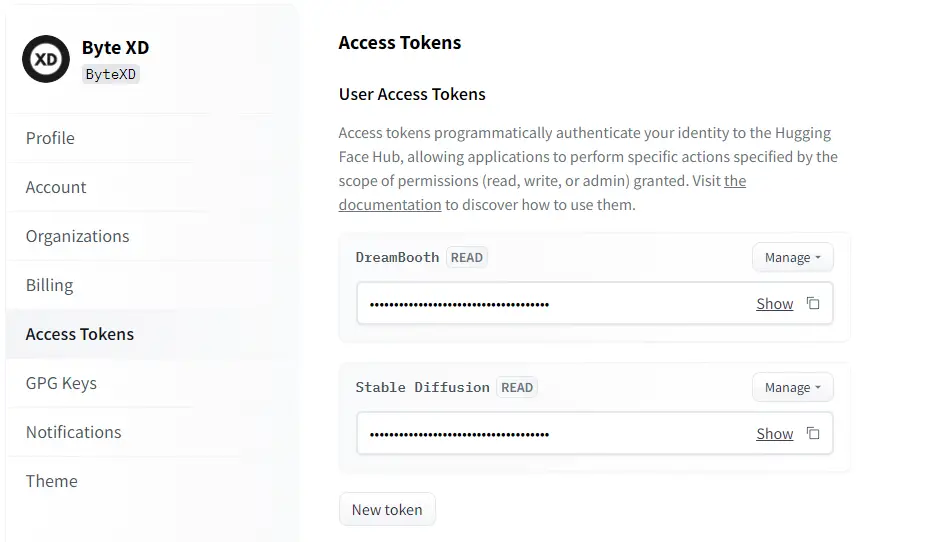Open the GPG Keys section

(153, 383)
